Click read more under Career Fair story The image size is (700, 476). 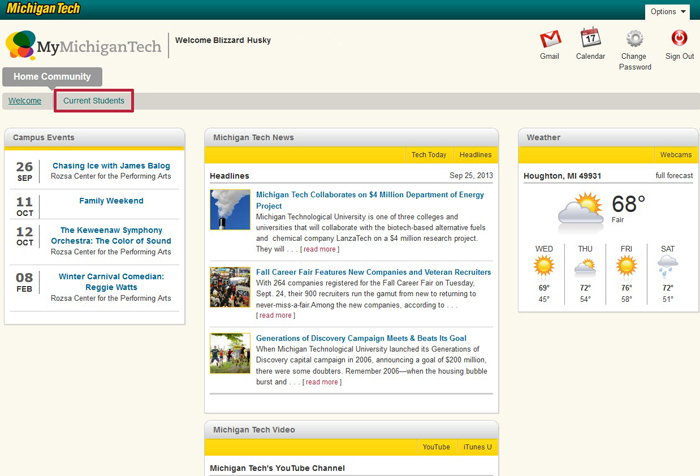[x=275, y=315]
